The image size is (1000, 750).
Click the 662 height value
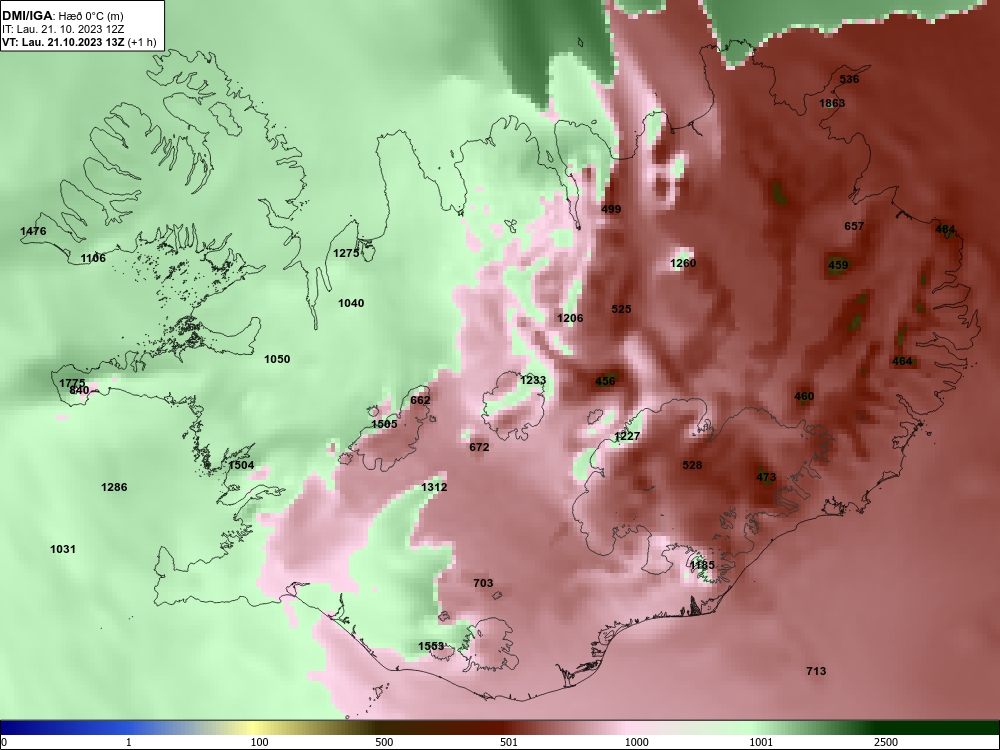tap(420, 401)
